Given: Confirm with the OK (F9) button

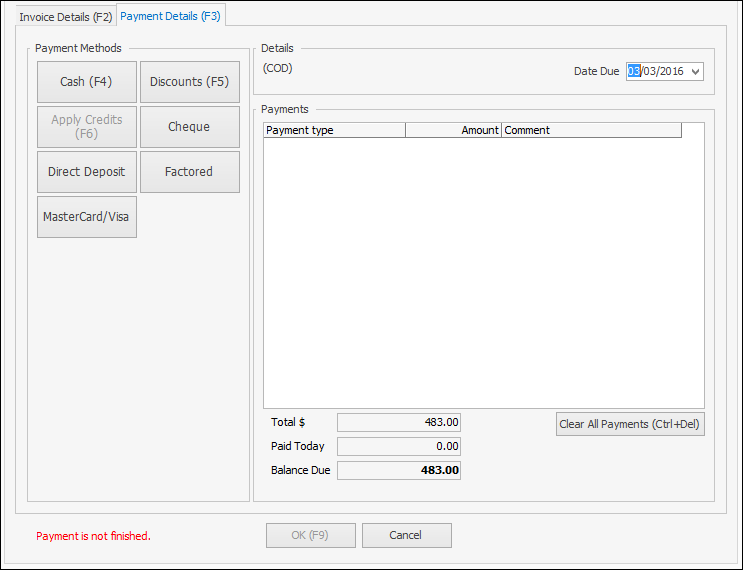Looking at the screenshot, I should [x=310, y=535].
